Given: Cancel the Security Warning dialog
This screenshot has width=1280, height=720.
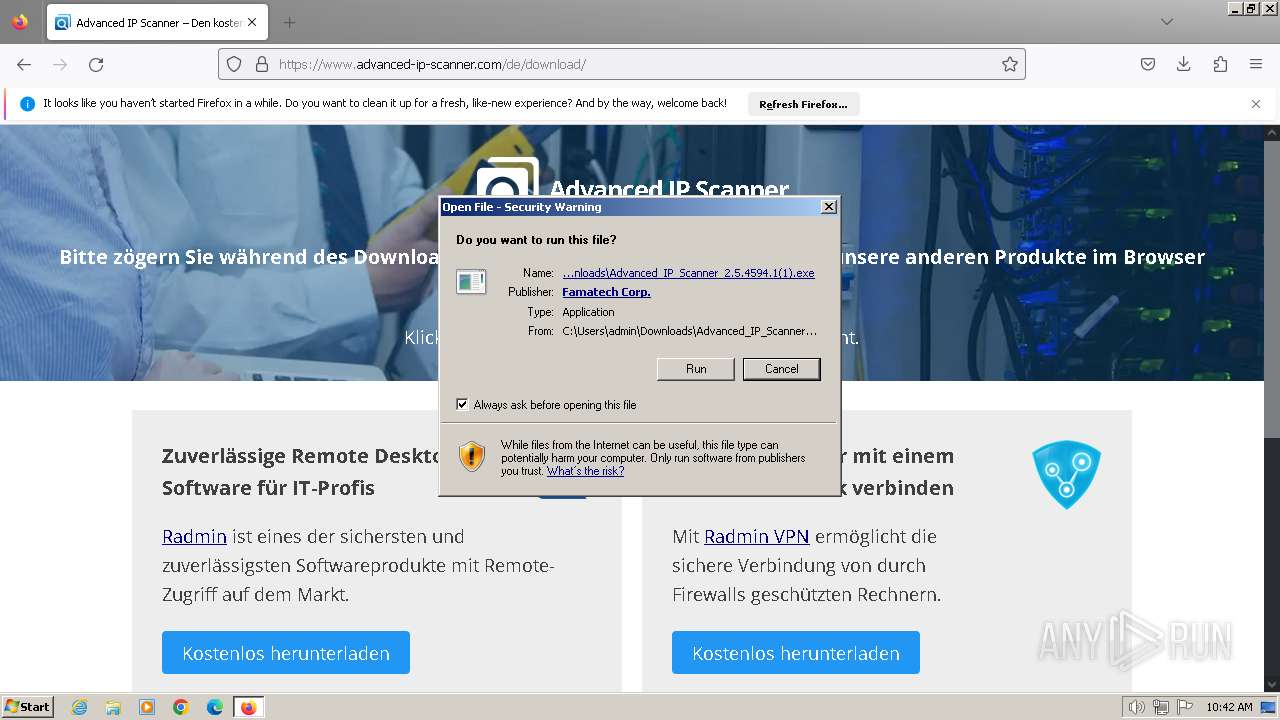Looking at the screenshot, I should tap(781, 369).
